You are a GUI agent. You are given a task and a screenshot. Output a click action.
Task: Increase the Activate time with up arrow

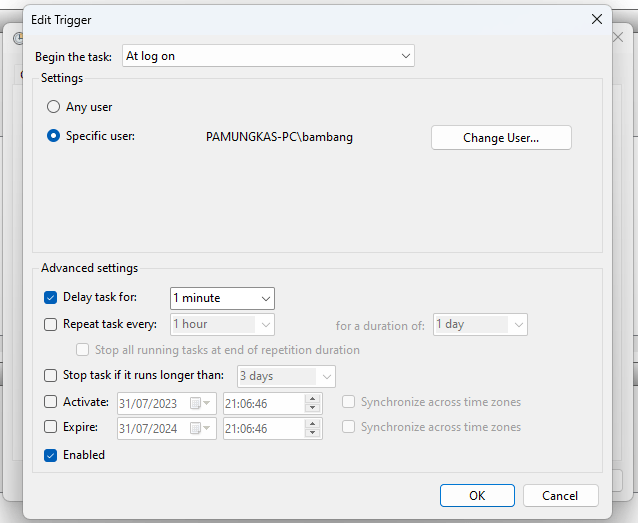click(x=312, y=398)
